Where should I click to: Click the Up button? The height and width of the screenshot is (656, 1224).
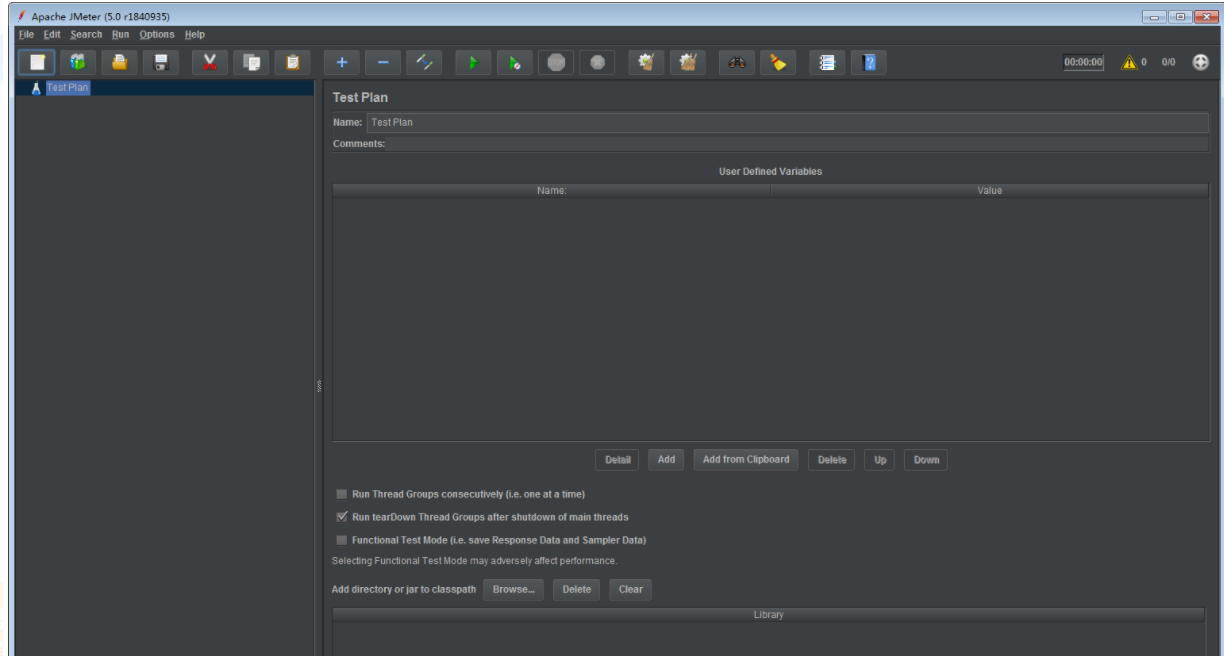click(x=880, y=460)
